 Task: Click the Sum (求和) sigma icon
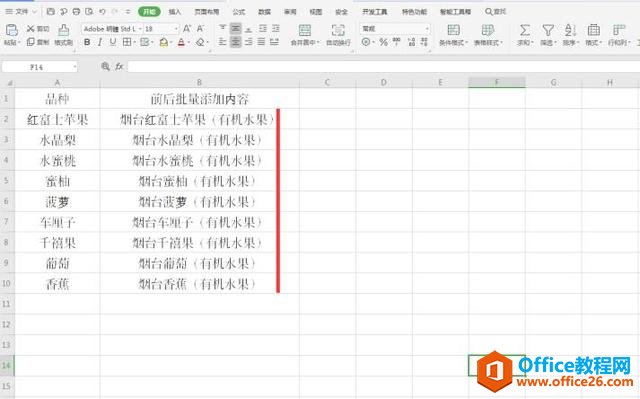coord(525,30)
